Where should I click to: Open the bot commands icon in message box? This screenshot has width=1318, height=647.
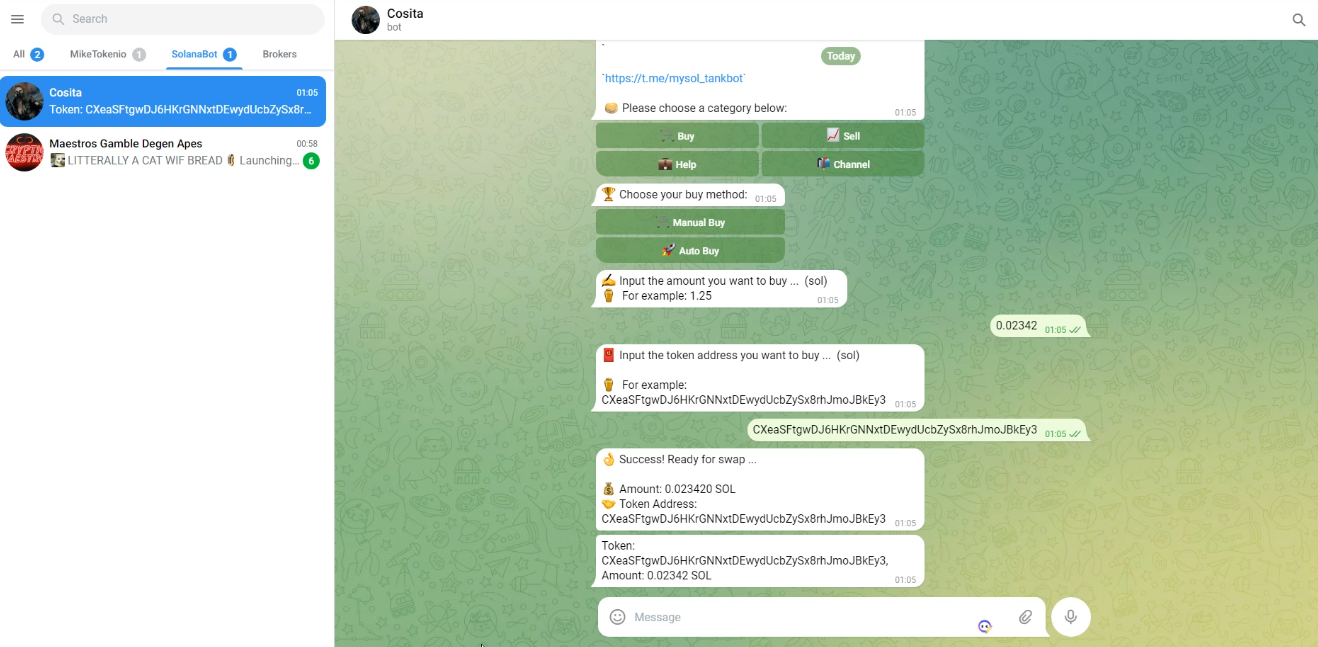coord(985,626)
